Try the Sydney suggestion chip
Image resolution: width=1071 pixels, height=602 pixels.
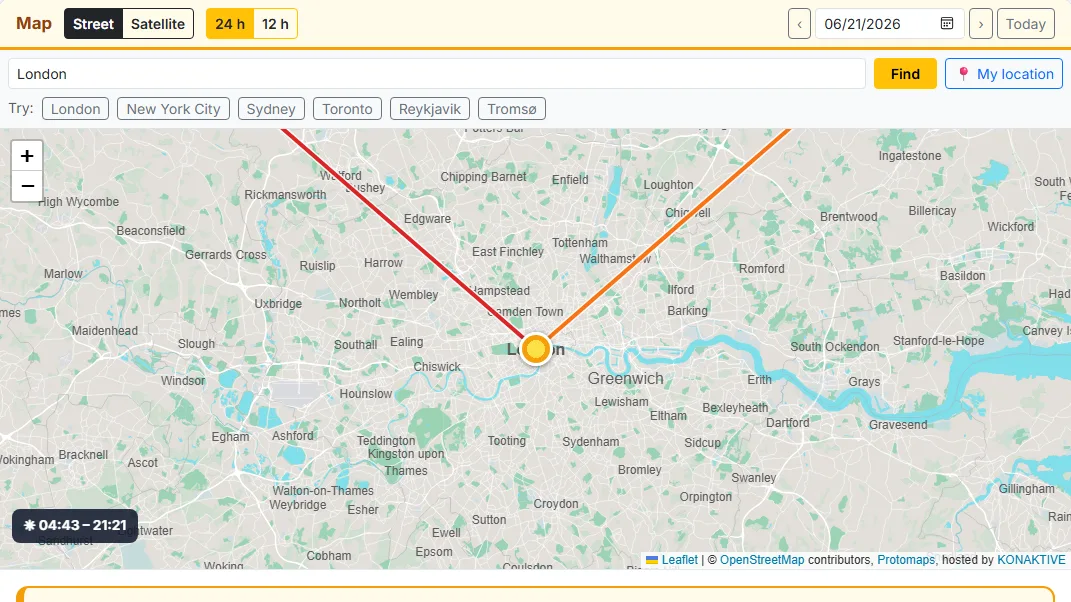point(271,109)
